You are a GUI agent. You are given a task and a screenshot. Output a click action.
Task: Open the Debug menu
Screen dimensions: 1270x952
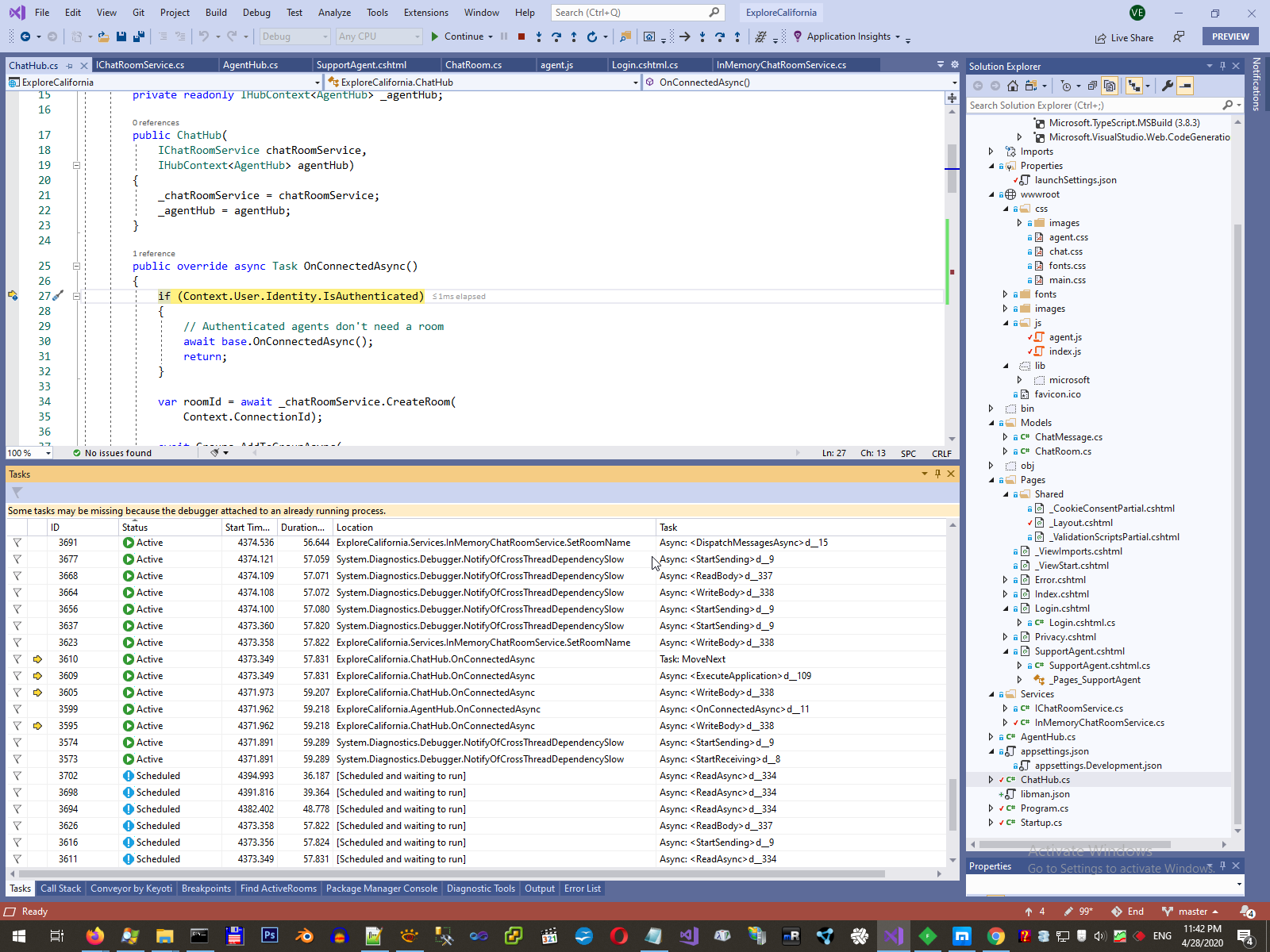pos(256,13)
